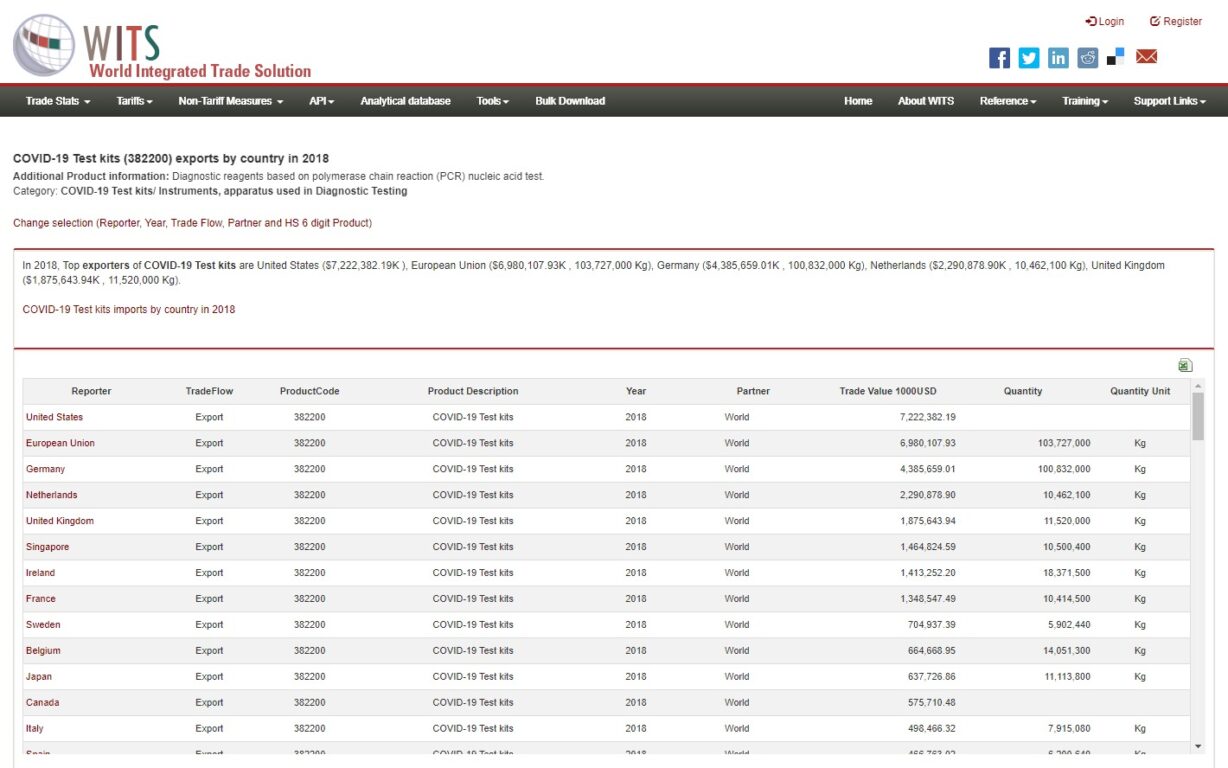The image size is (1228, 768).
Task: Click the United Kingdom reporter link
Action: point(60,521)
